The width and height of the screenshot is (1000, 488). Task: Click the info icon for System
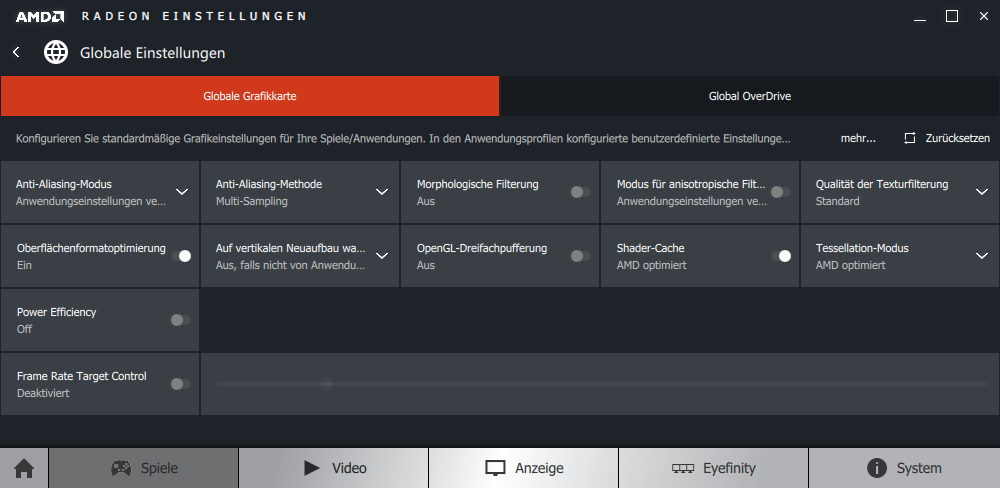click(x=877, y=468)
